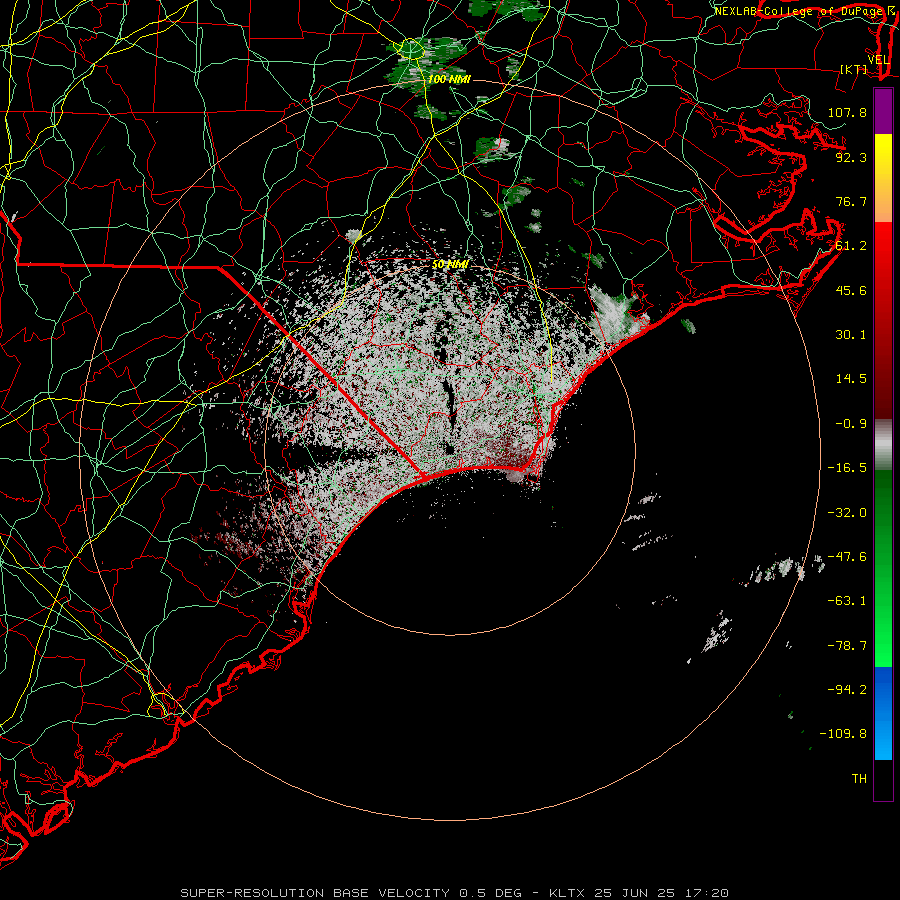Select the 45.6 legend value
The image size is (900, 900).
click(x=851, y=290)
